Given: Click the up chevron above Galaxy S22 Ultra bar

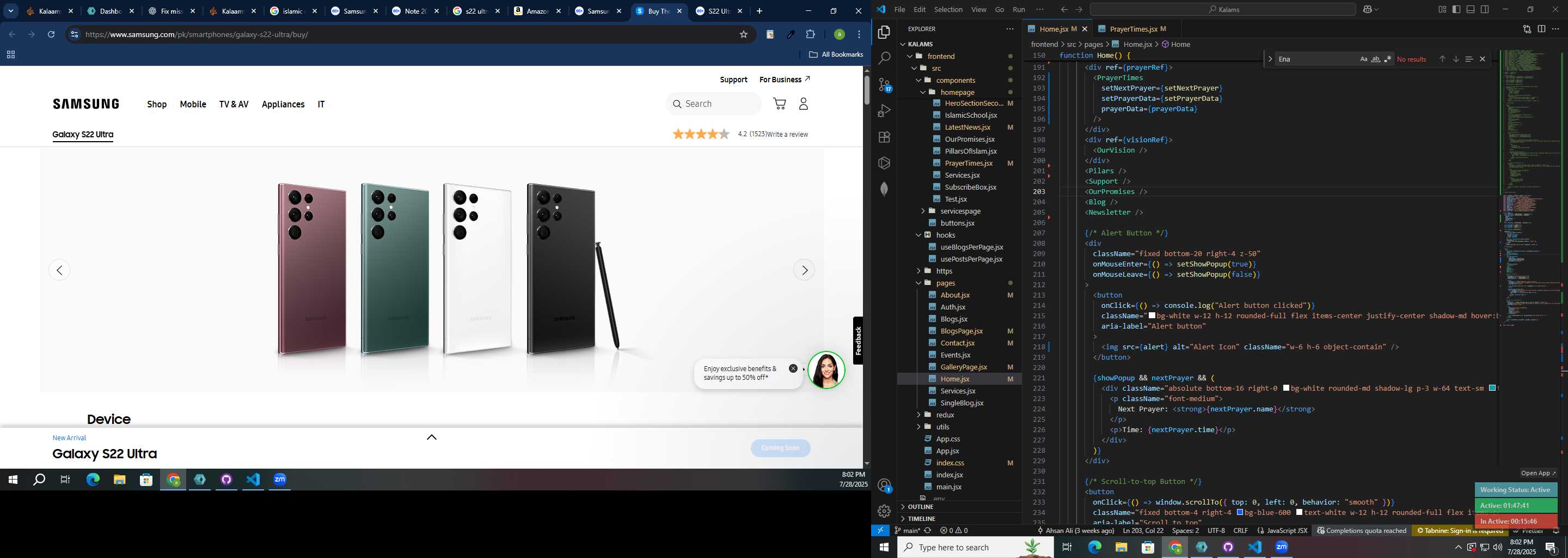Looking at the screenshot, I should [432, 437].
